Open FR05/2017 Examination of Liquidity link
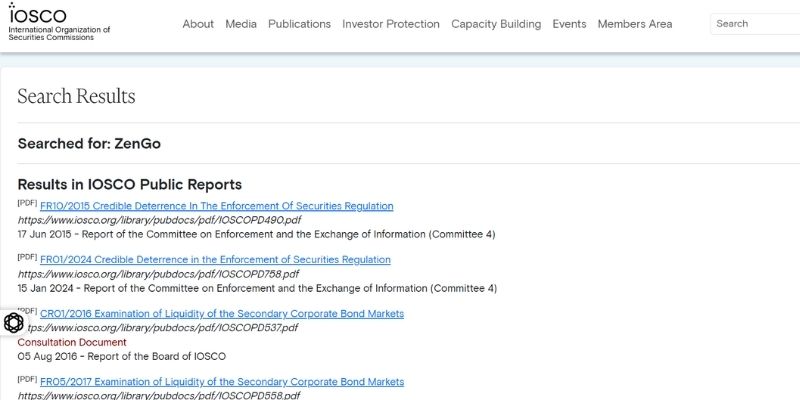This screenshot has width=800, height=400. point(221,382)
